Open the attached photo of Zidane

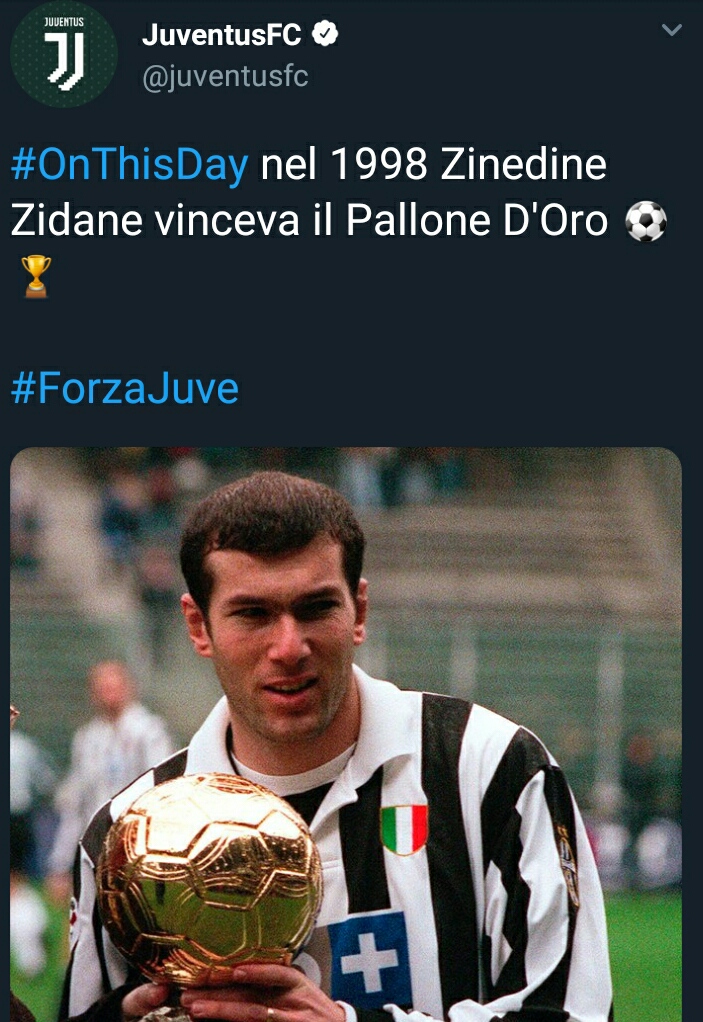pyautogui.click(x=346, y=734)
